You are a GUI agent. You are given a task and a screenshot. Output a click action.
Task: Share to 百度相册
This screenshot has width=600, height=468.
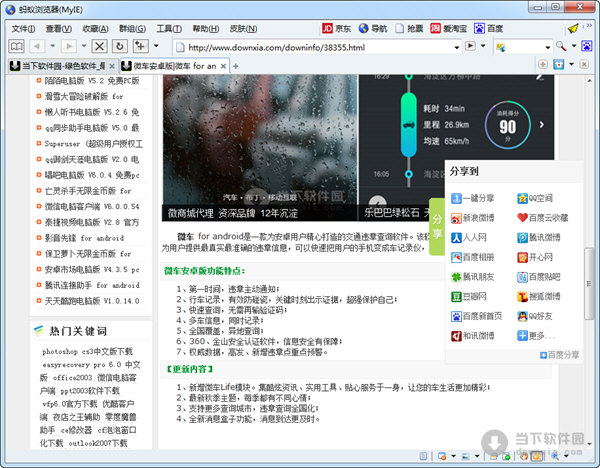(x=473, y=257)
